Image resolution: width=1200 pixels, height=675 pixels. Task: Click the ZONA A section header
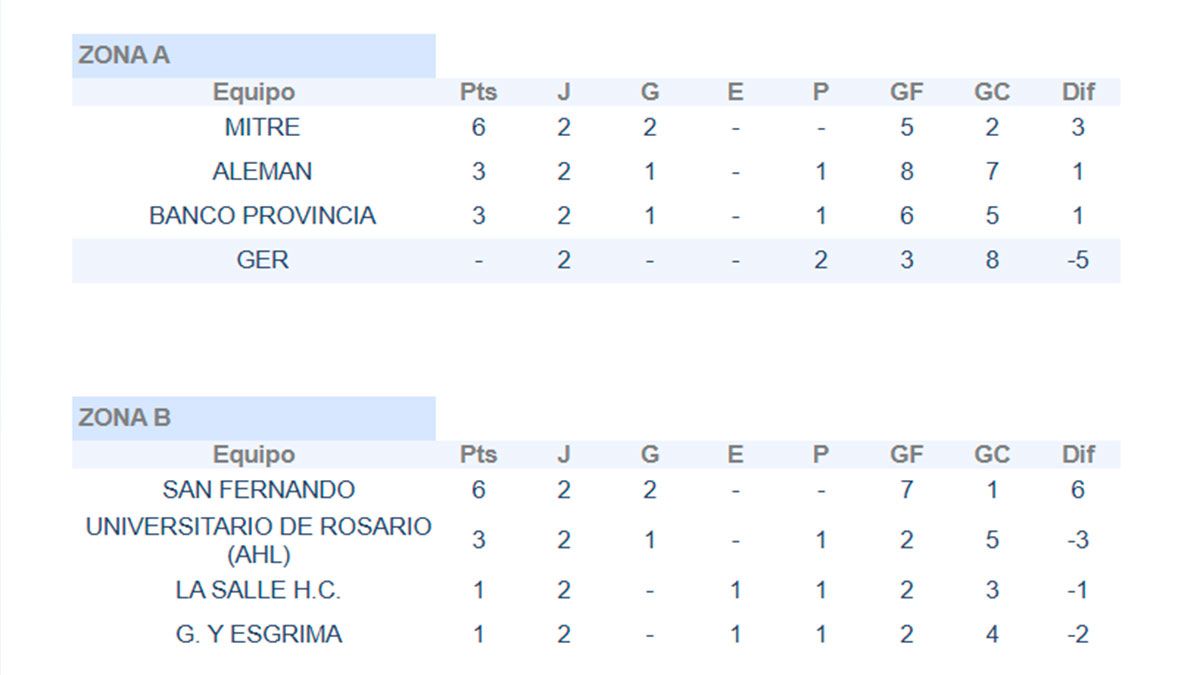pyautogui.click(x=124, y=56)
